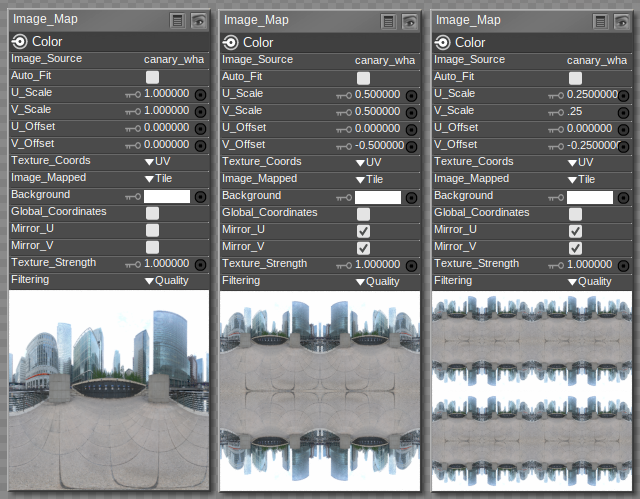Click Image_Source canary_wha in the middle panel

[x=385, y=61]
